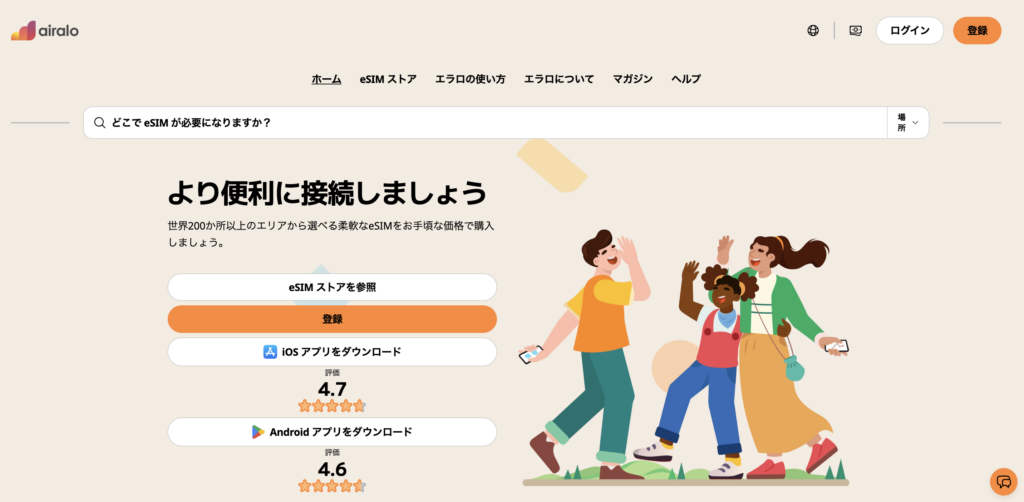The height and width of the screenshot is (502, 1024).
Task: Click the ログイン button
Action: (909, 31)
